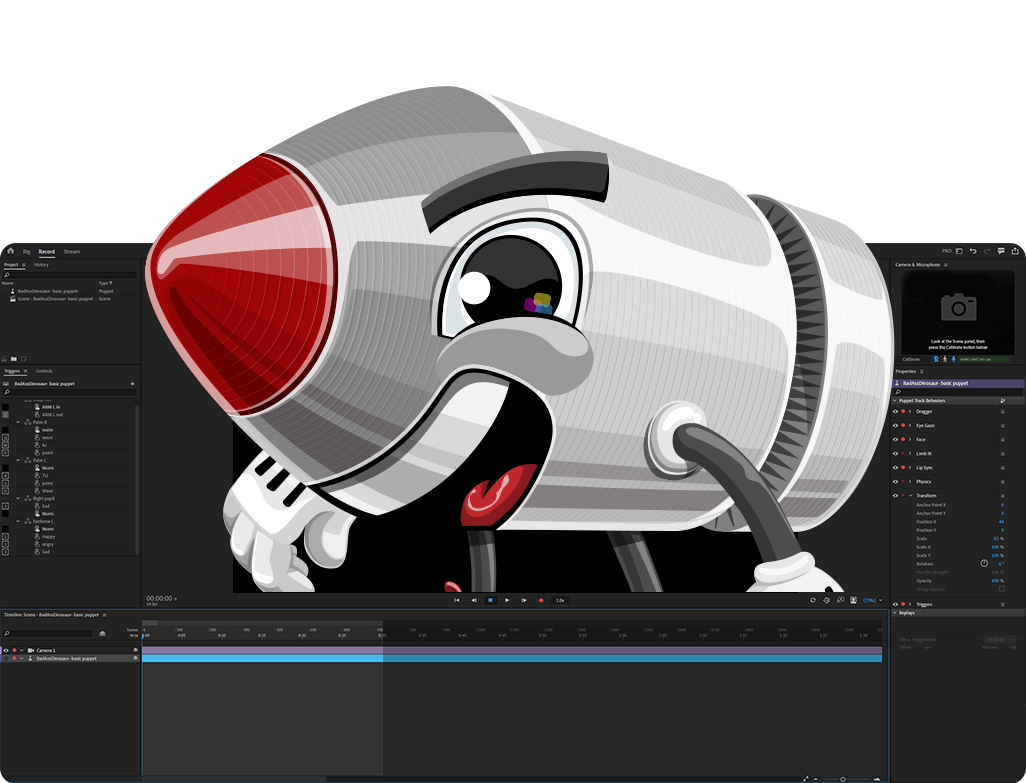Click the Home icon in the top bar
Image resolution: width=1026 pixels, height=783 pixels.
coord(10,251)
